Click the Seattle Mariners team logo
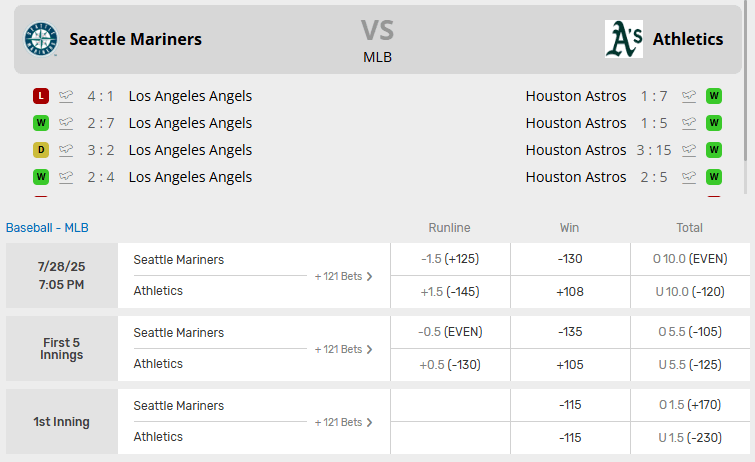755x462 pixels. coord(41,39)
